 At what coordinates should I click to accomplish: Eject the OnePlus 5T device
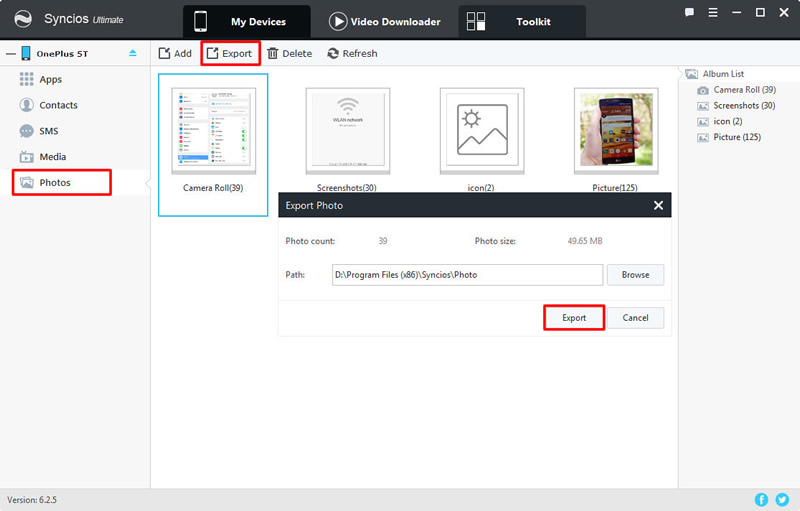133,53
